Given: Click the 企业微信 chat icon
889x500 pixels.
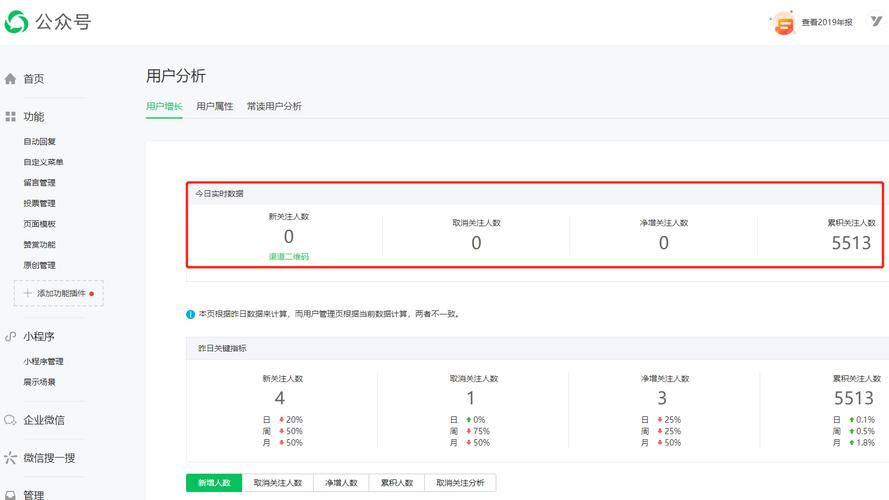Looking at the screenshot, I should (10, 420).
